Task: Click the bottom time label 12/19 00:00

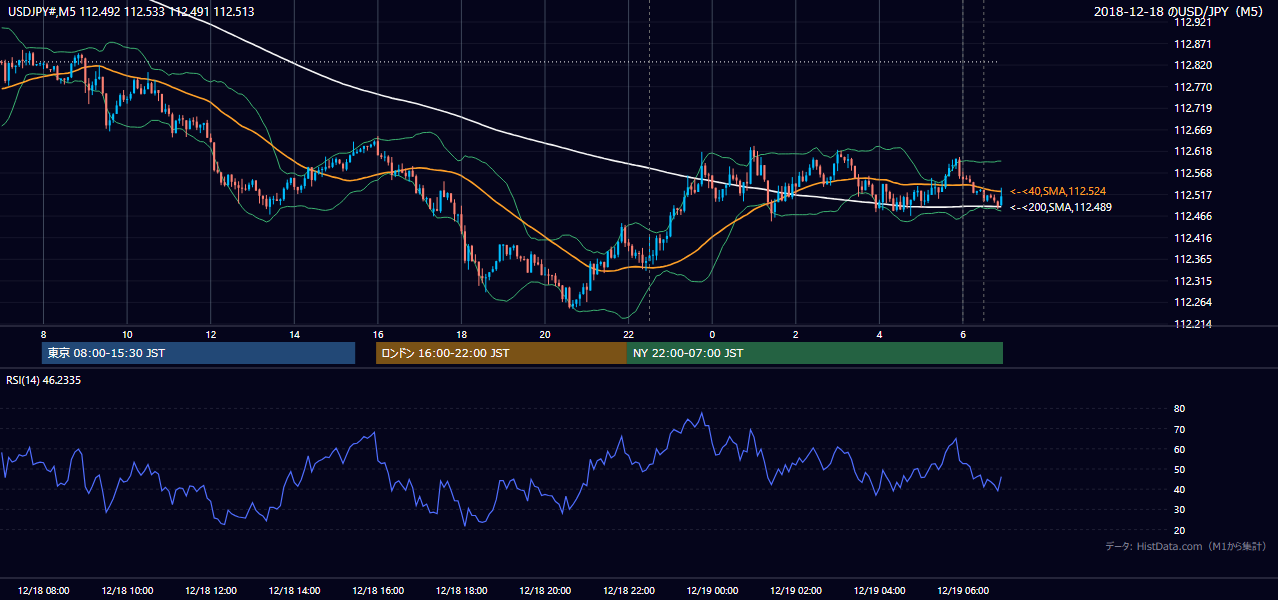Action: [x=713, y=591]
